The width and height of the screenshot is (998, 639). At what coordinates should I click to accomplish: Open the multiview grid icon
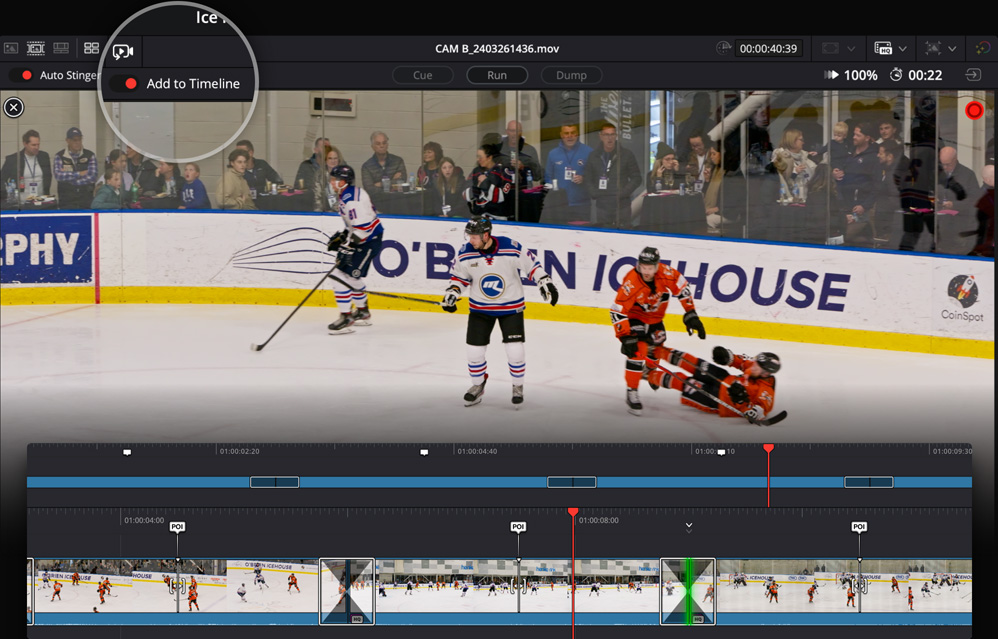91,48
